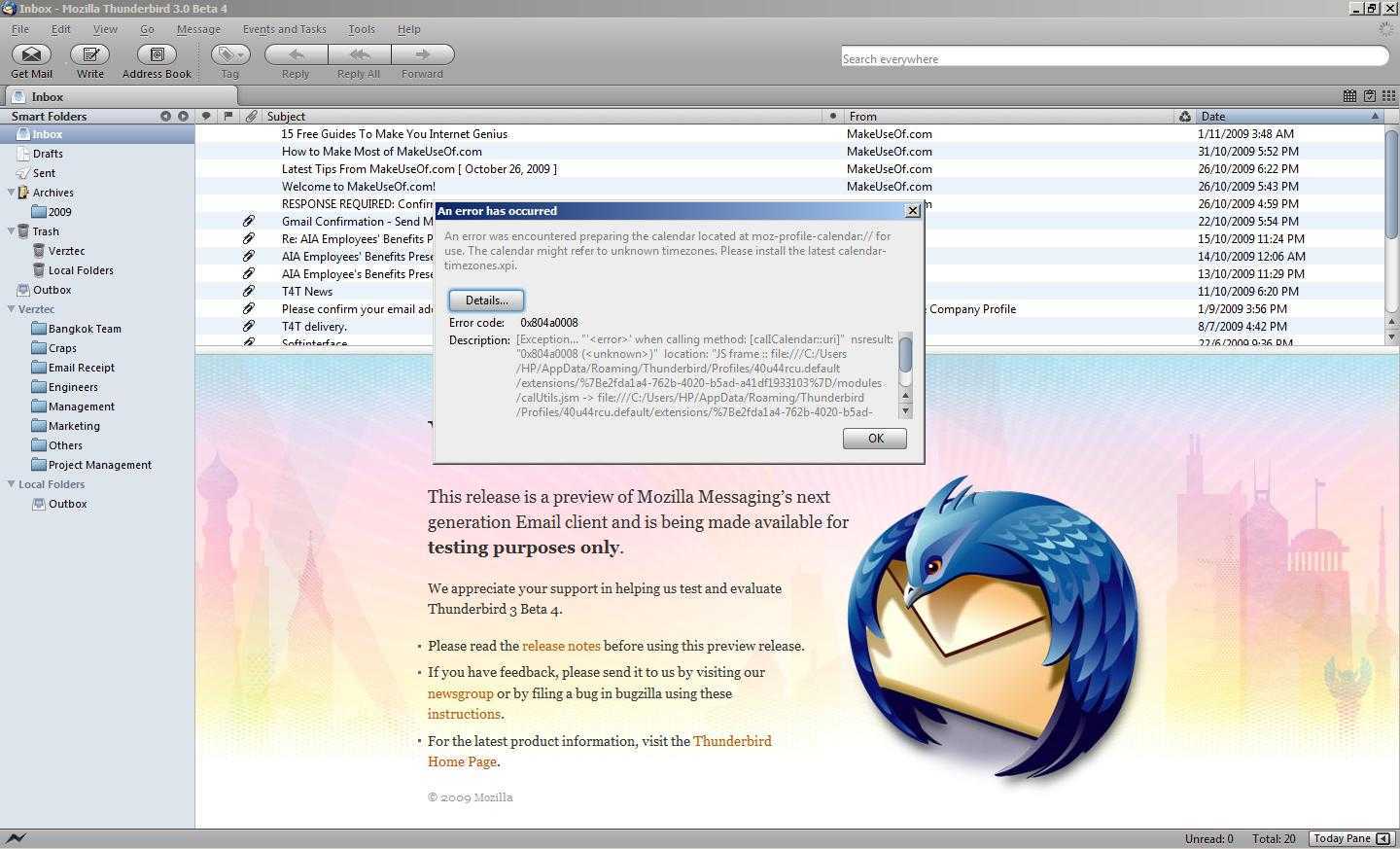Viewport: 1400px width, 849px height.
Task: Click the Search everywhere field
Action: click(x=1114, y=58)
